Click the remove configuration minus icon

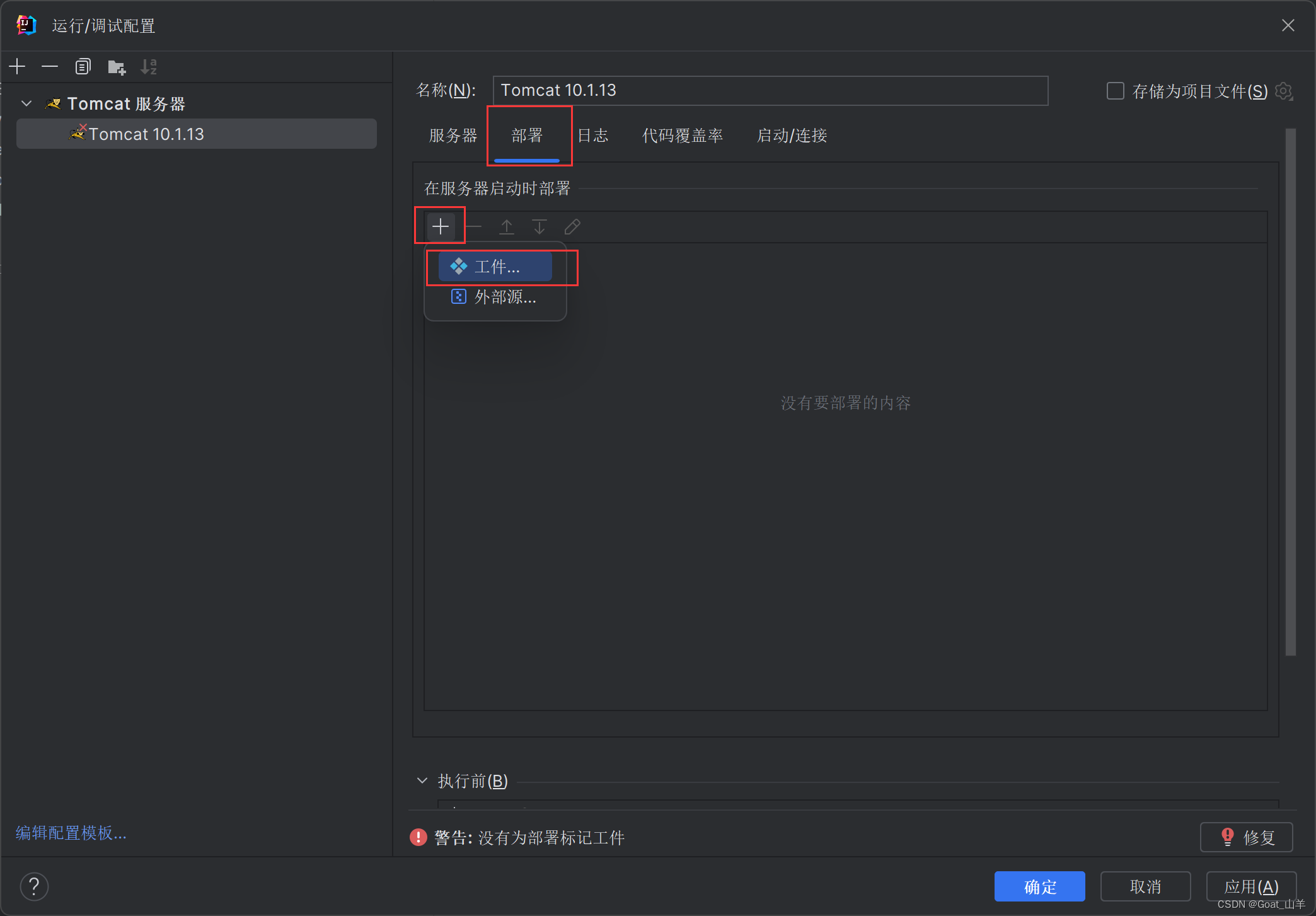[50, 66]
